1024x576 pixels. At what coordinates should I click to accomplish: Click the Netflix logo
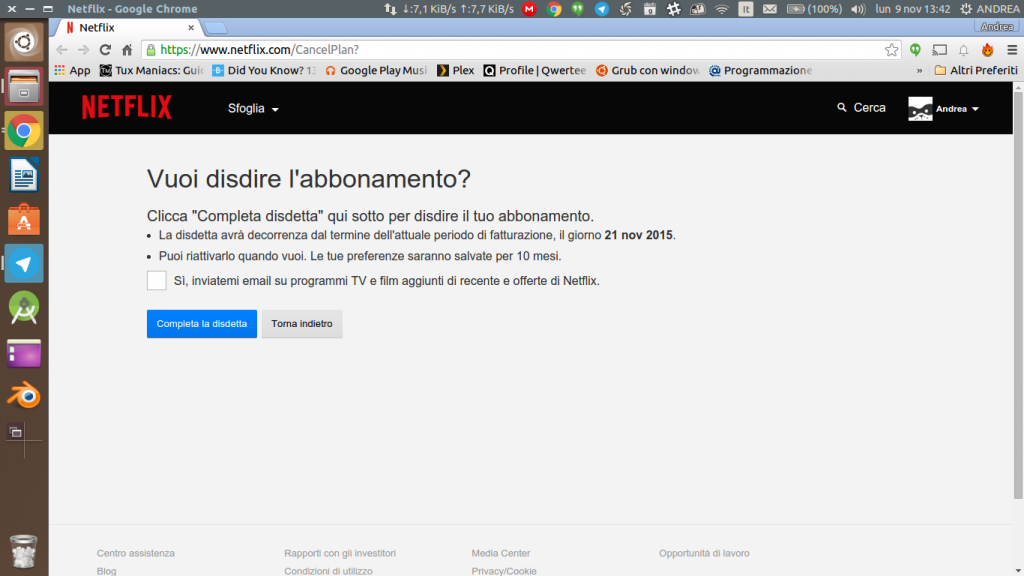[x=127, y=108]
